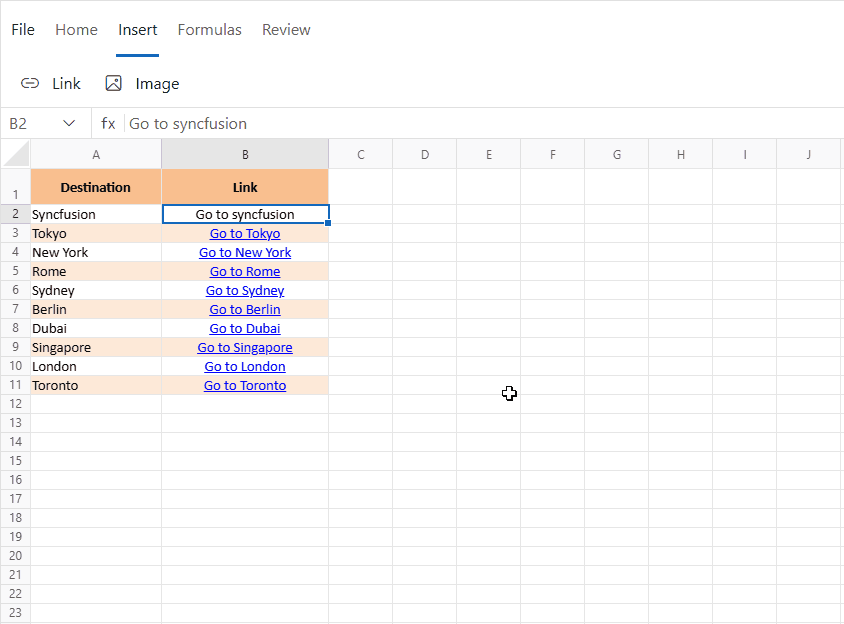Select the Destination header cell
The width and height of the screenshot is (844, 624).
(96, 187)
